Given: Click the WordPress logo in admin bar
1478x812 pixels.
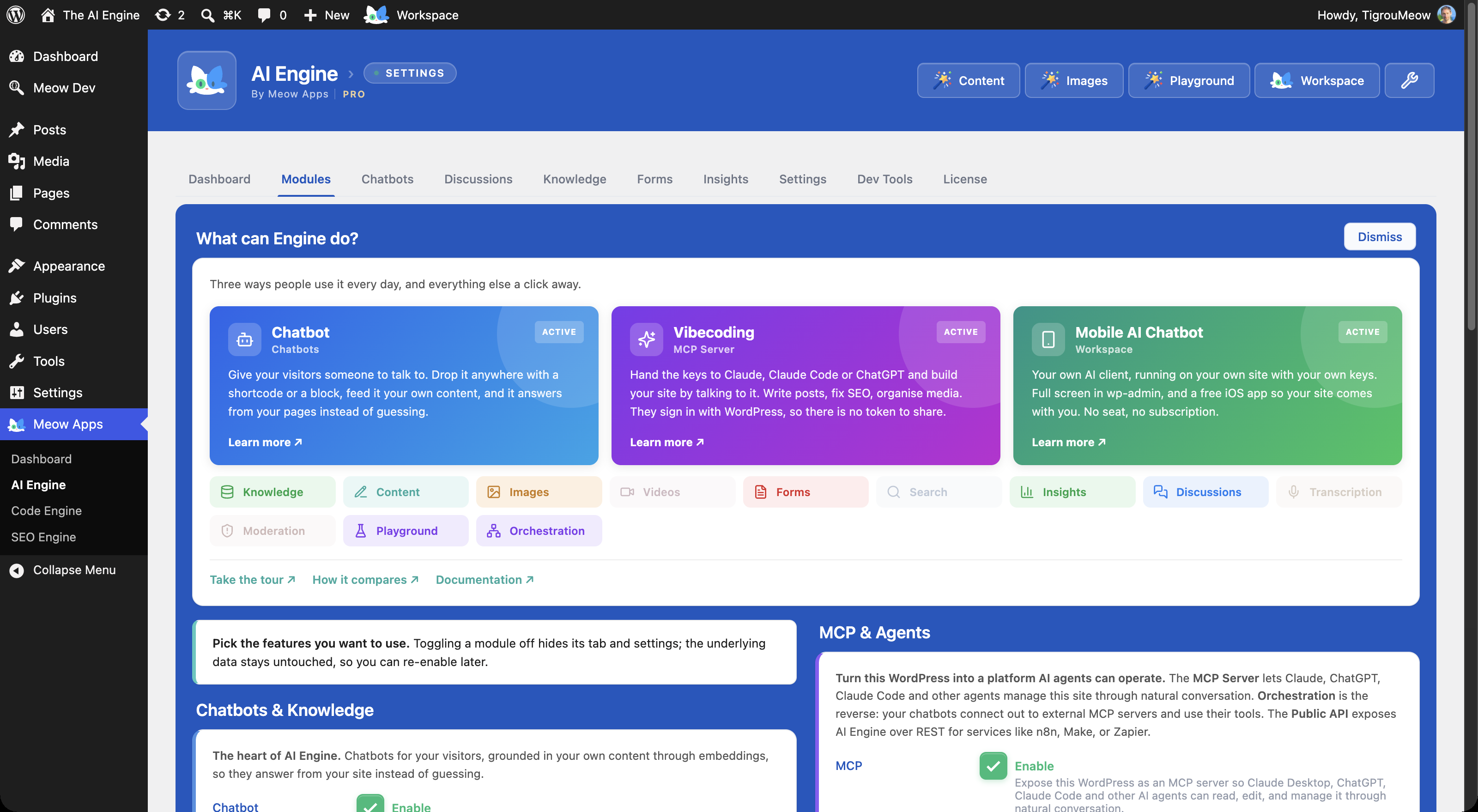Looking at the screenshot, I should (16, 15).
